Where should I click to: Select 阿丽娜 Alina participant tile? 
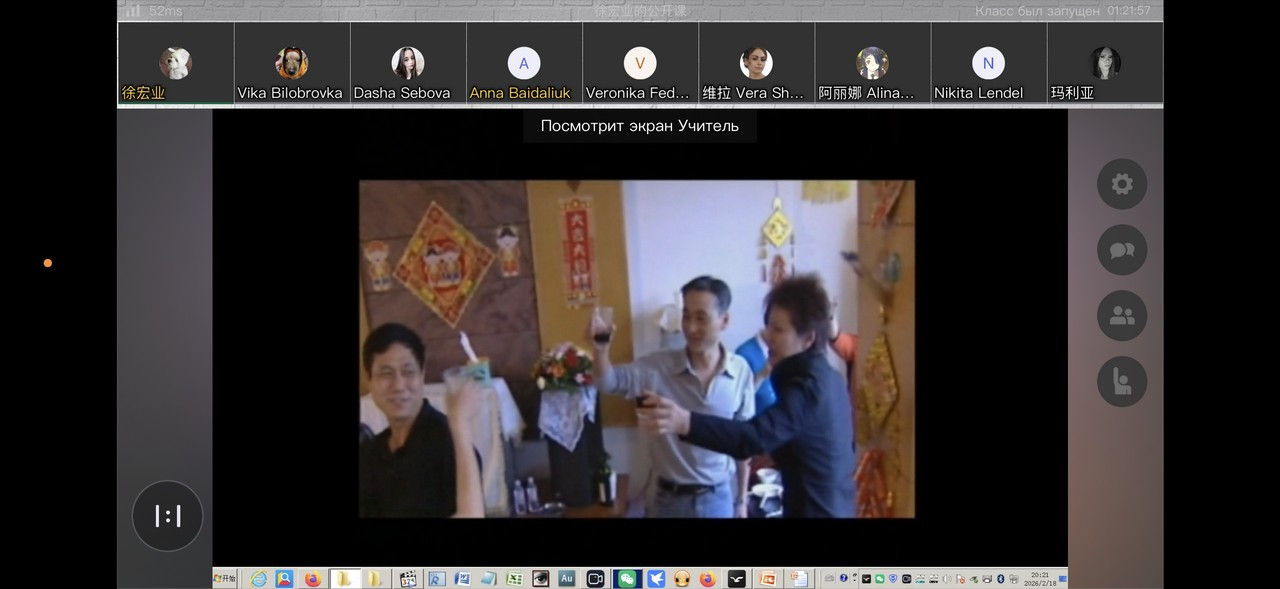(872, 63)
